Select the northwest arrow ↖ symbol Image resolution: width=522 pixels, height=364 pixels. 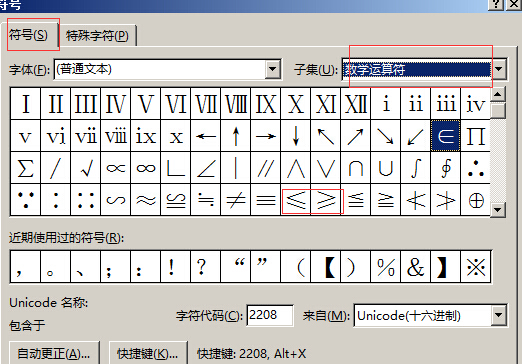(326, 136)
